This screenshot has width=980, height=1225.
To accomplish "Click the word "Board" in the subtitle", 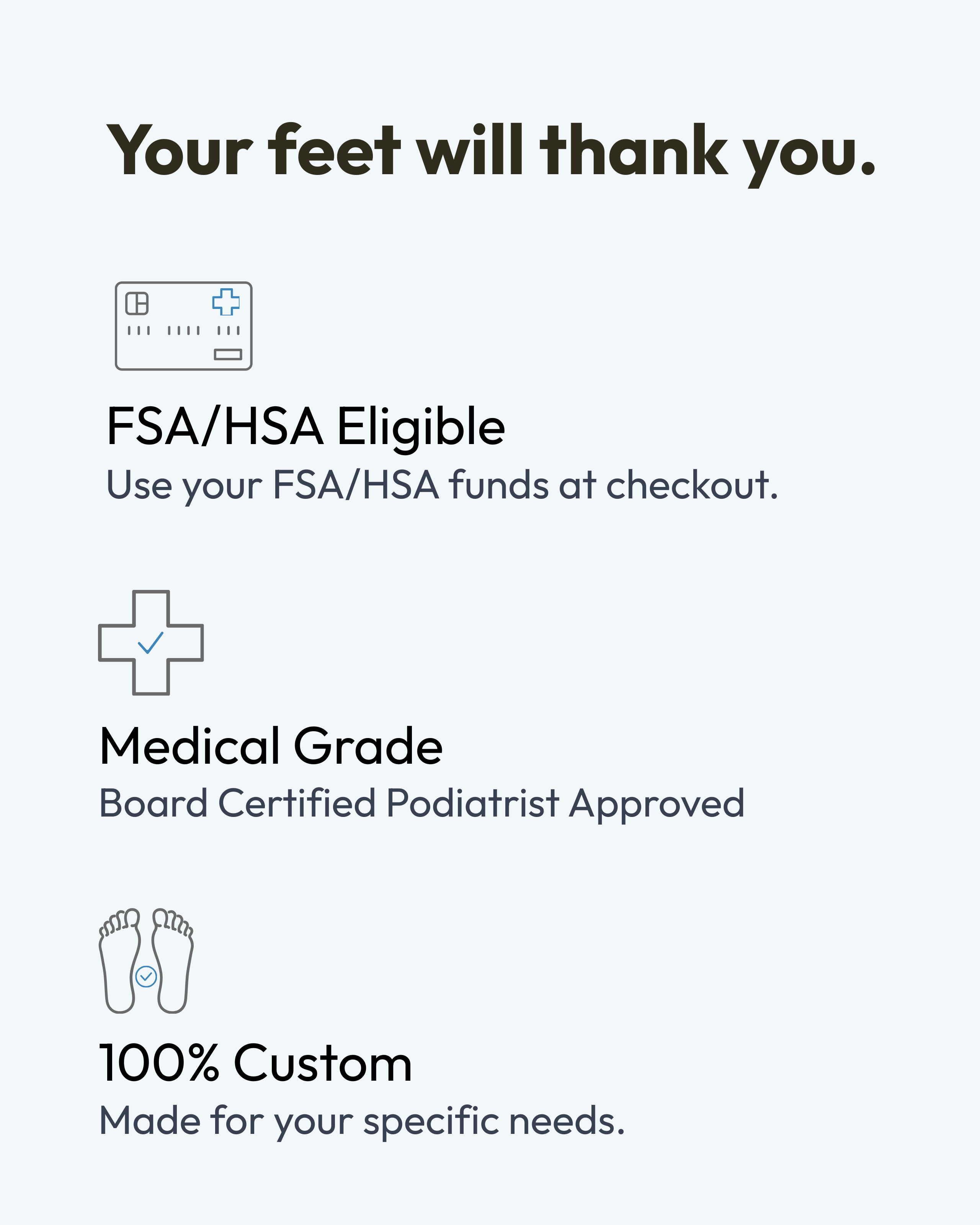I will [154, 804].
